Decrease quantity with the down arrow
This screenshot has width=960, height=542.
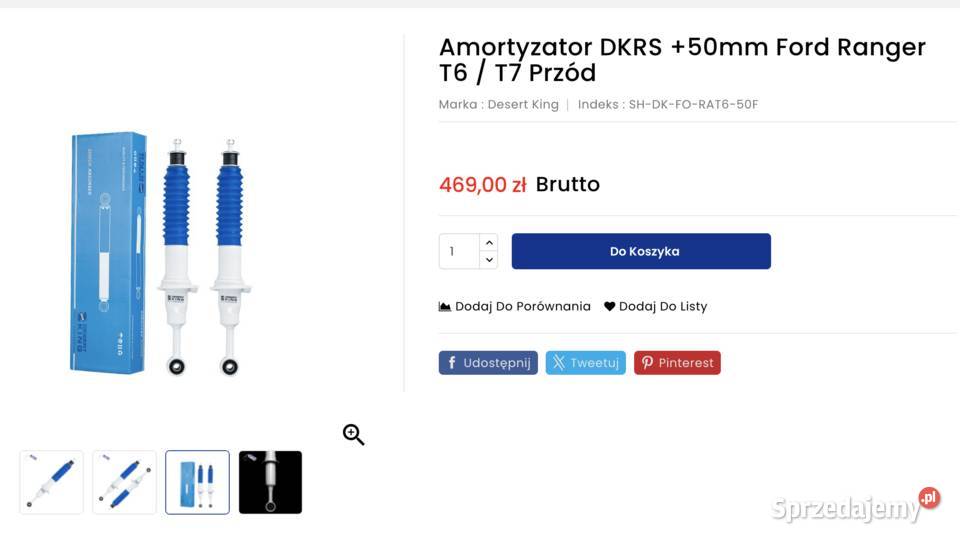coord(489,260)
